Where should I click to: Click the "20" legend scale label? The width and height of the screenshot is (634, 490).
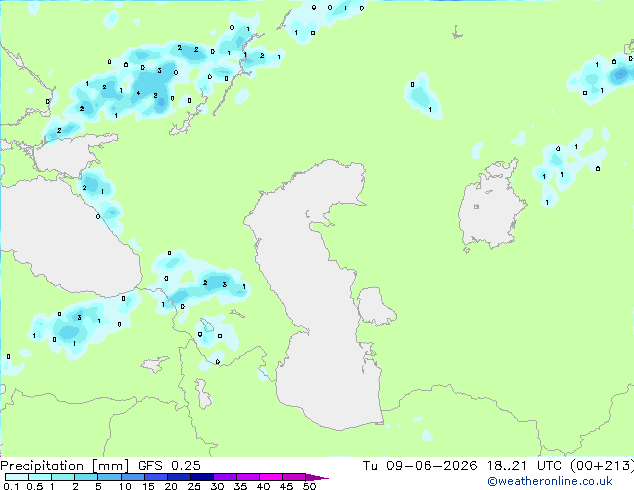171,486
